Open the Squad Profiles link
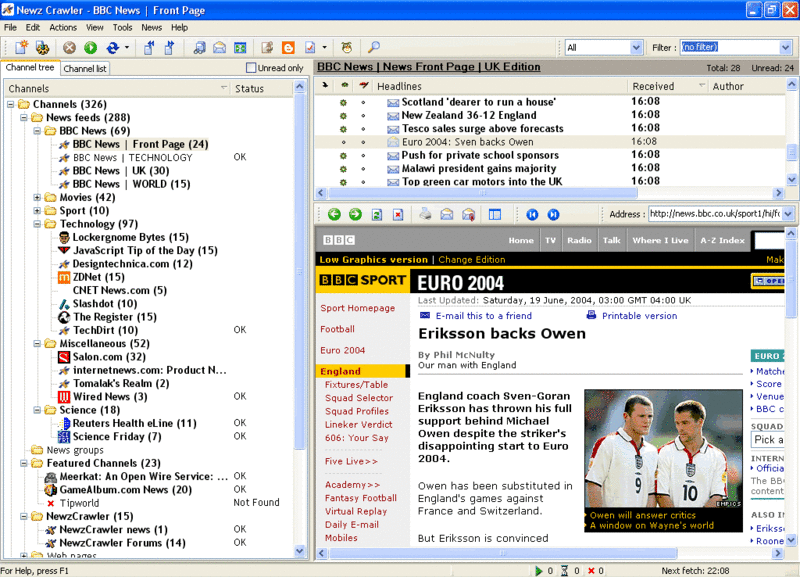This screenshot has width=800, height=577. tap(357, 411)
